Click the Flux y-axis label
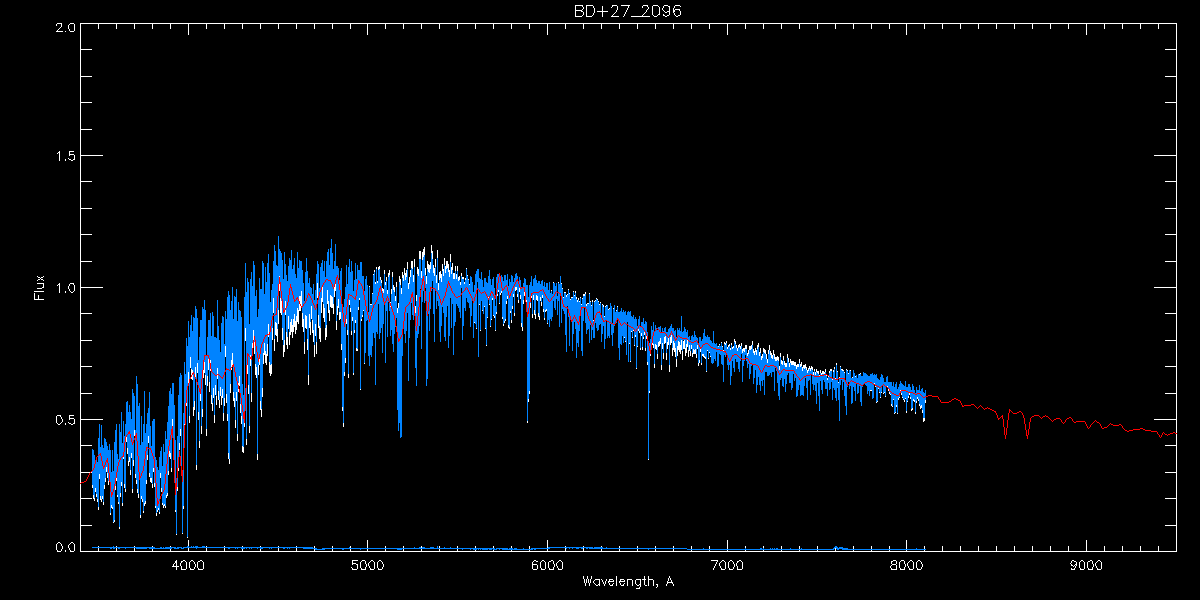 click(40, 288)
